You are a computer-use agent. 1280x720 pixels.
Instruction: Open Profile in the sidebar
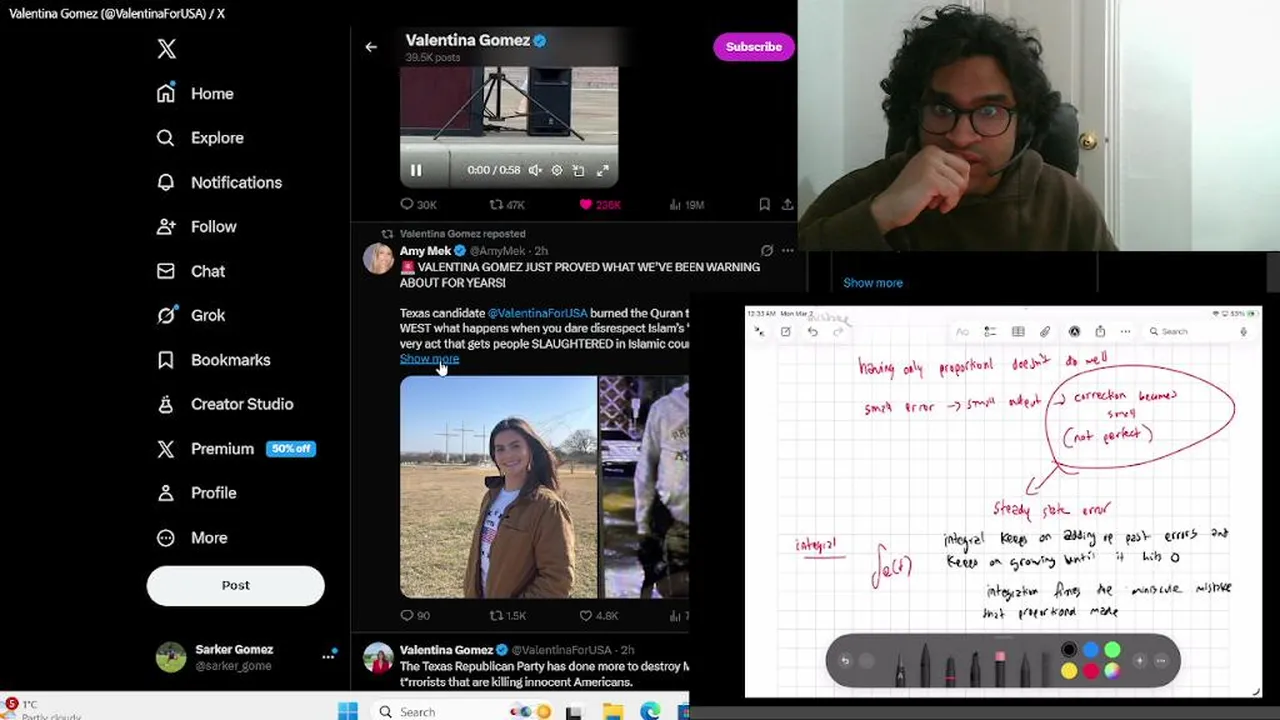click(196, 493)
